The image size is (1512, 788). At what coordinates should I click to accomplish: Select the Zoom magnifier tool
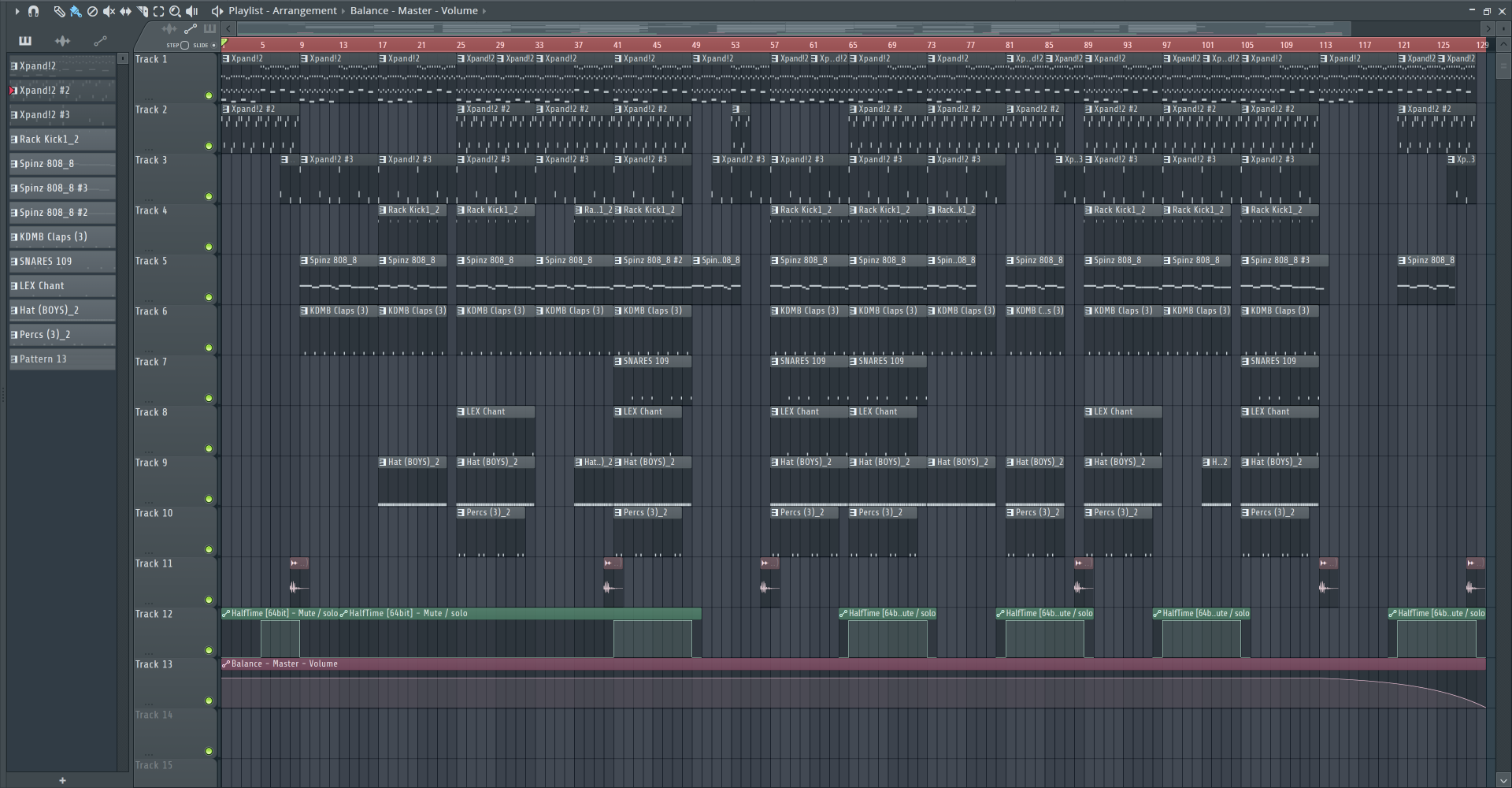point(175,11)
